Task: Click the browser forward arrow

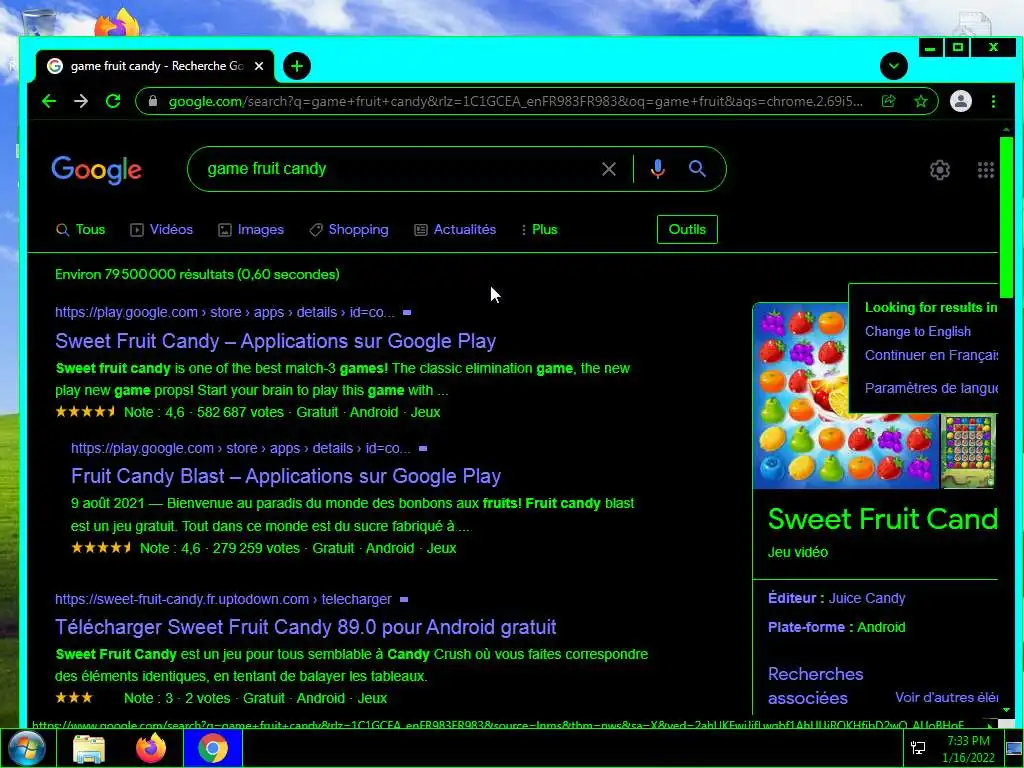Action: pyautogui.click(x=81, y=101)
